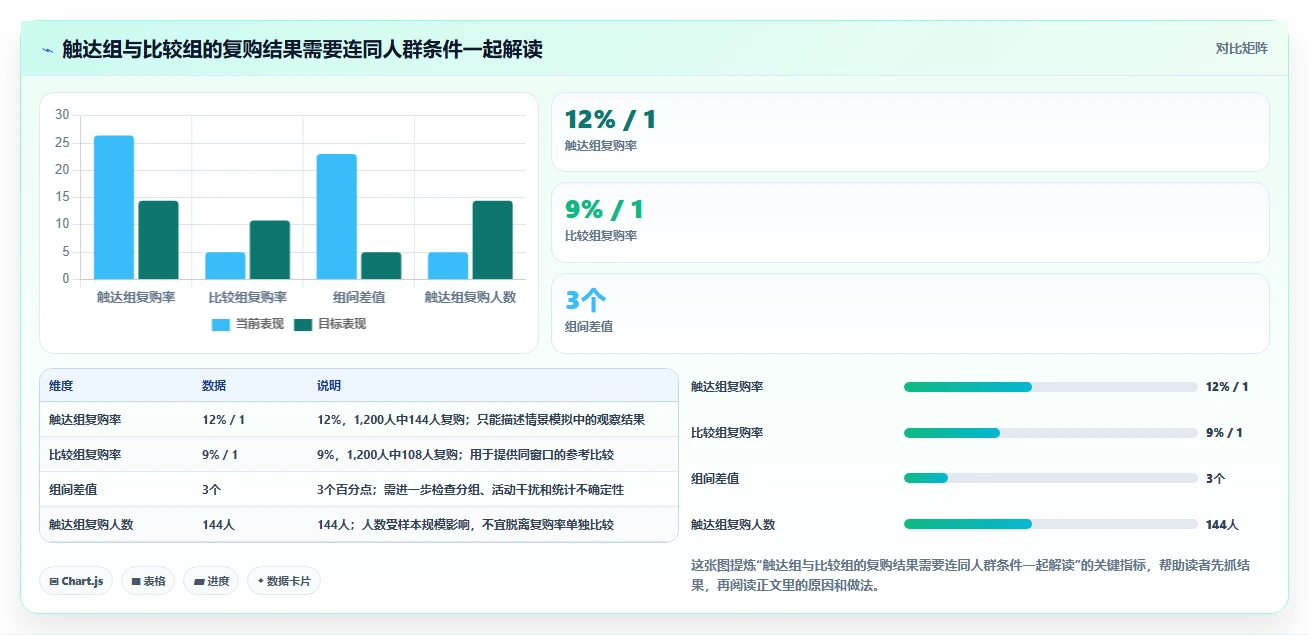
Task: Toggle the 当前表现 legend entry
Action: pos(248,324)
